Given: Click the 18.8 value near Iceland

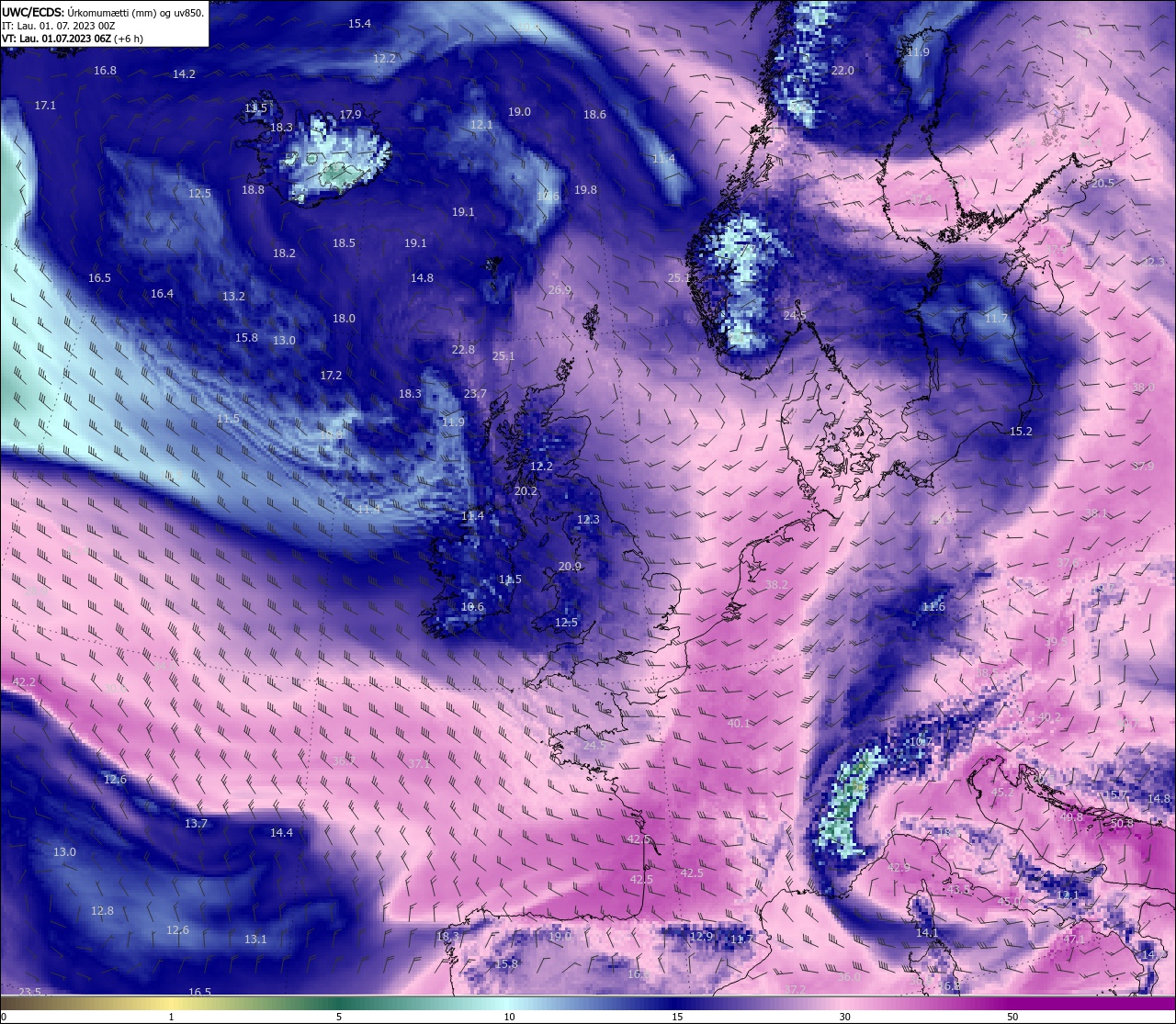Looking at the screenshot, I should coord(253,190).
